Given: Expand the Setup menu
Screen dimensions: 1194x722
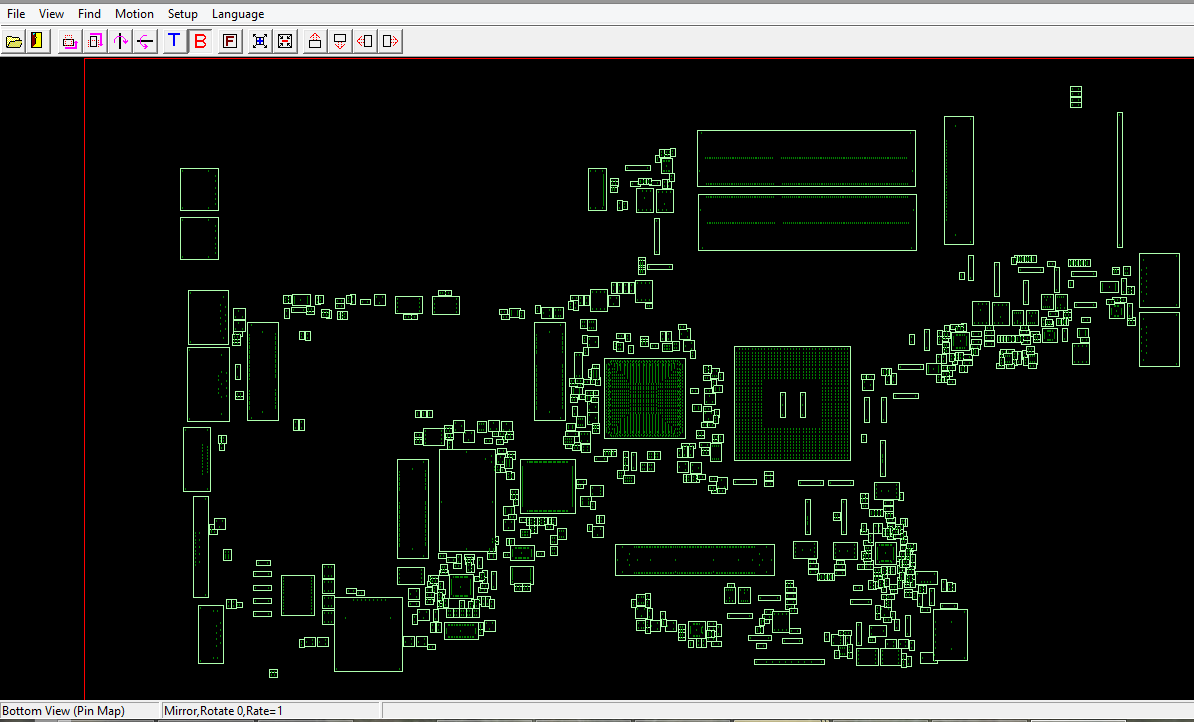Looking at the screenshot, I should coord(183,14).
